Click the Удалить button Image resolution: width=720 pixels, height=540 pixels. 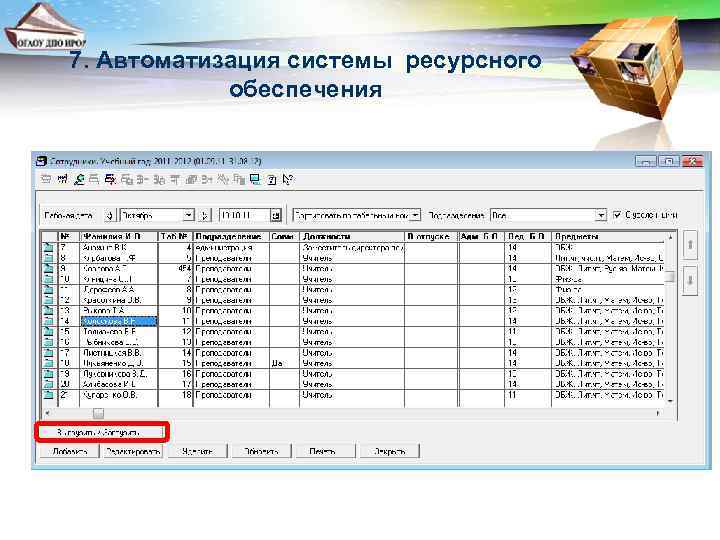point(197,451)
